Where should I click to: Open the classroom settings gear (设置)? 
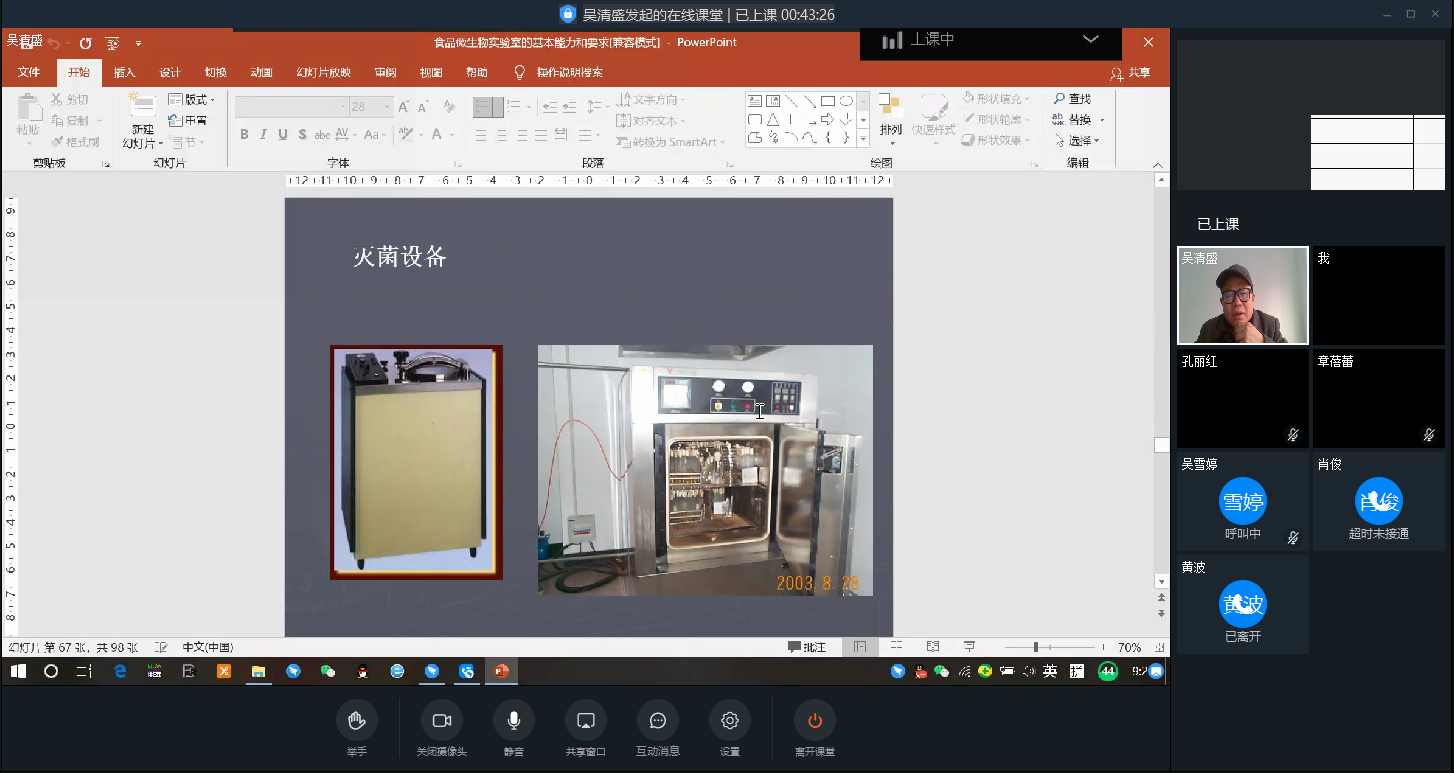(730, 721)
